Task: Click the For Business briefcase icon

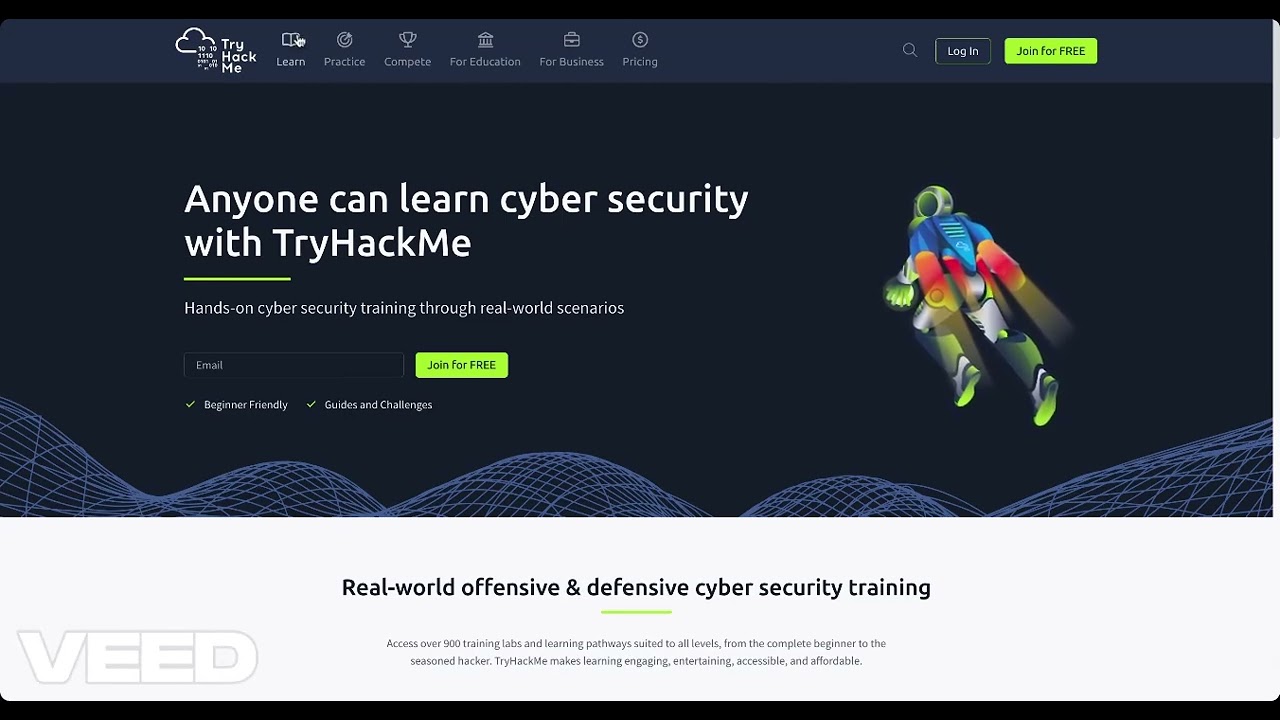Action: 572,40
